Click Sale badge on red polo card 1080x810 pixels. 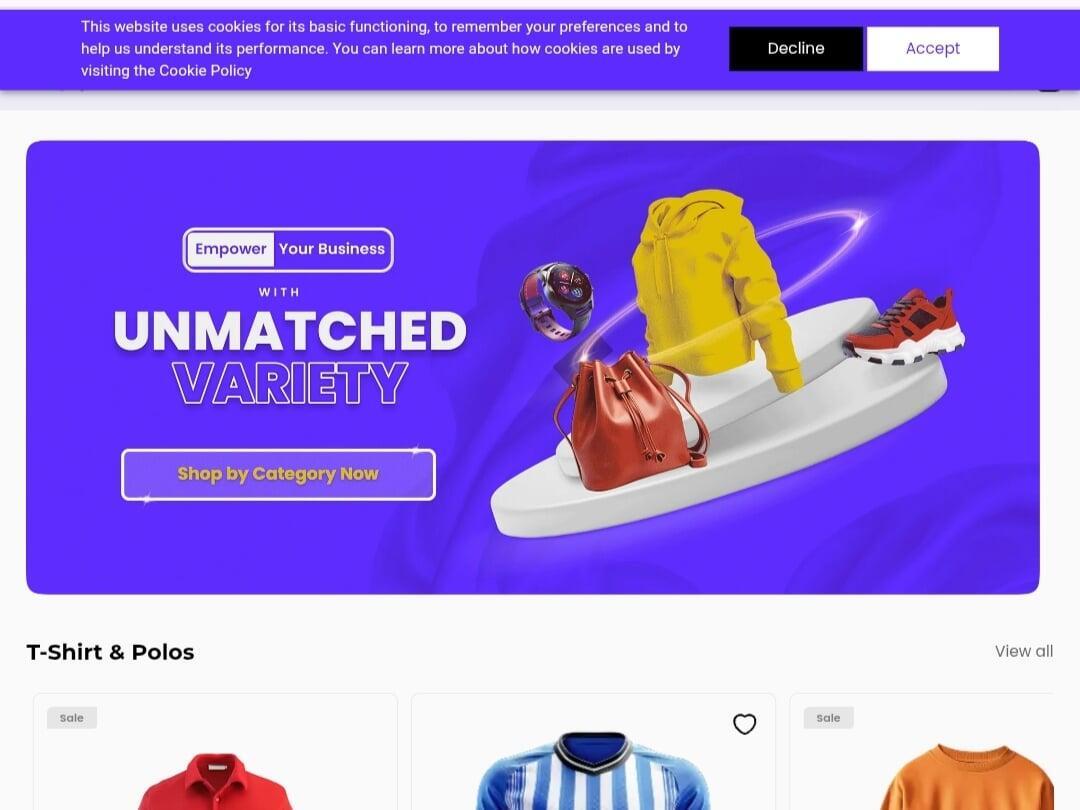[72, 718]
